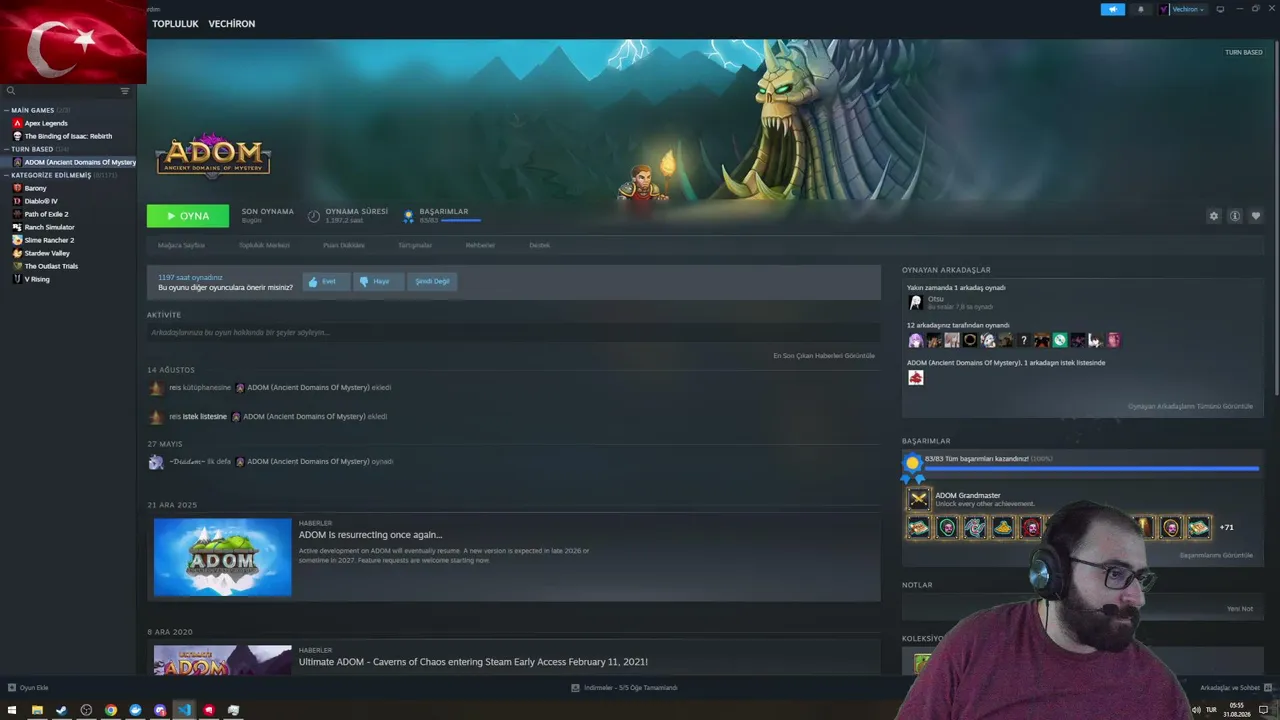The image size is (1280, 720).
Task: Click the Yeni Not button
Action: coord(1240,609)
